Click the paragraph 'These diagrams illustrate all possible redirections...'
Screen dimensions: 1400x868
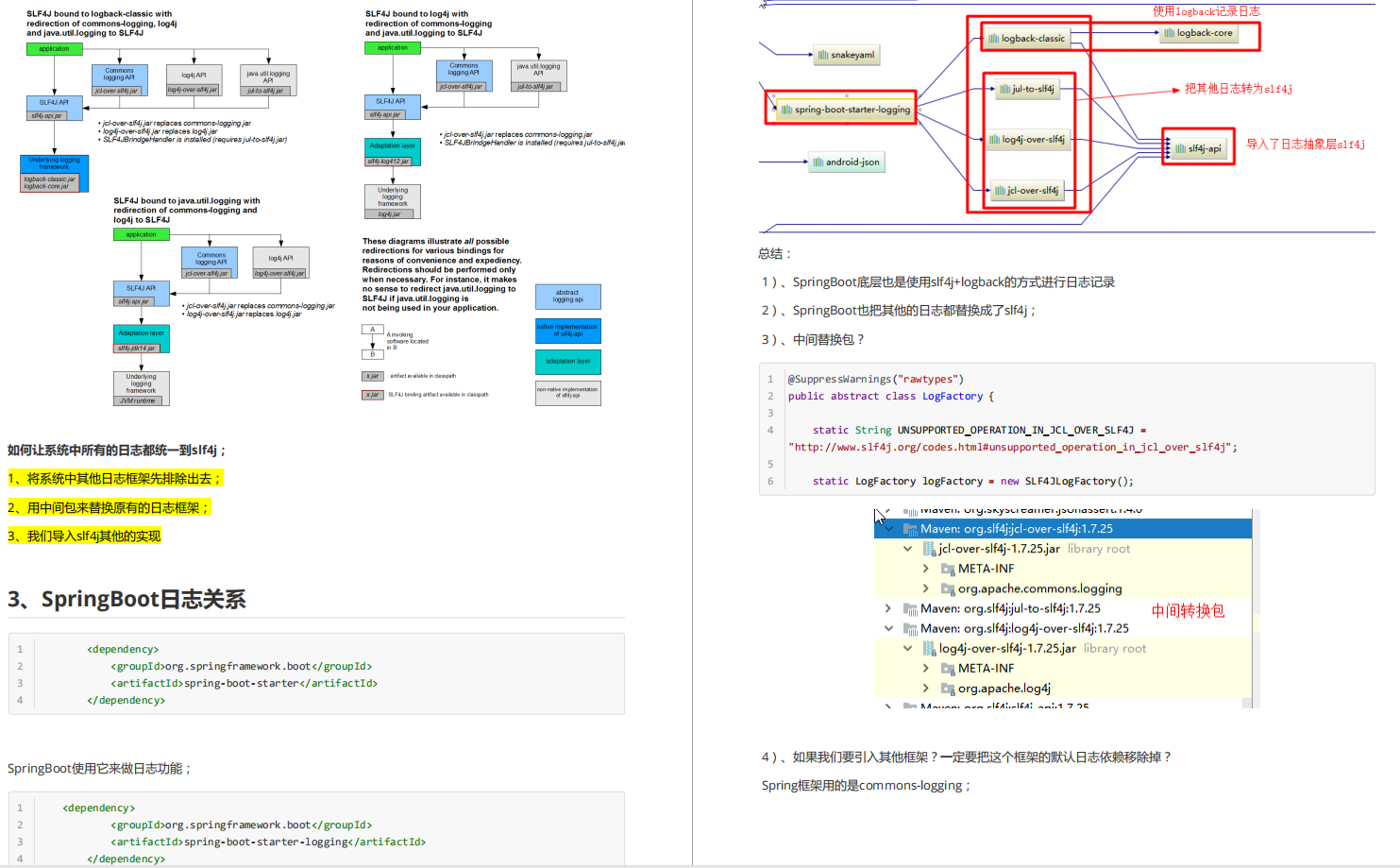tap(442, 275)
